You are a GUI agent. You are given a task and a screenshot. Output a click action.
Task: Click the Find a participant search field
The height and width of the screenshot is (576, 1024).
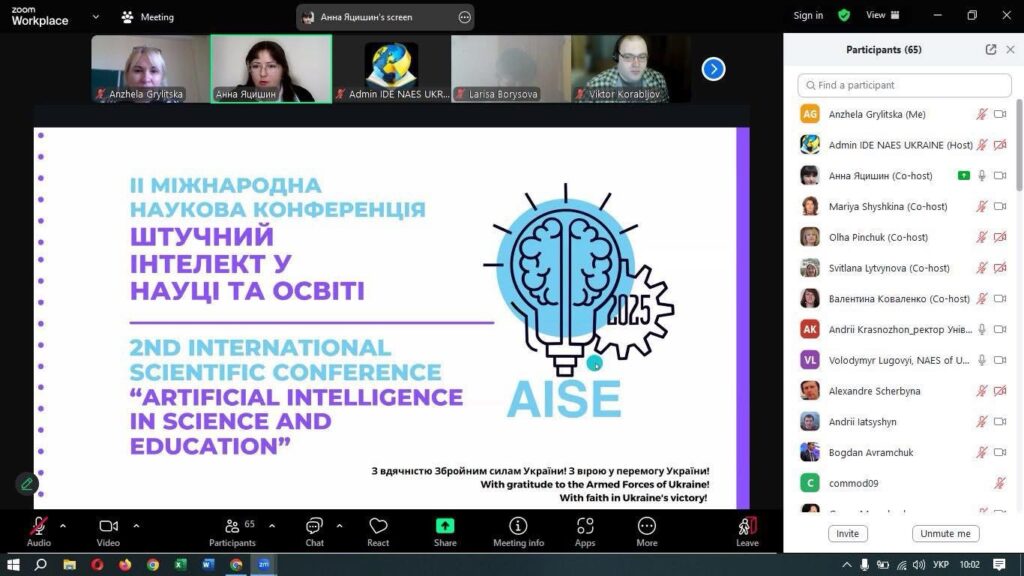click(904, 85)
